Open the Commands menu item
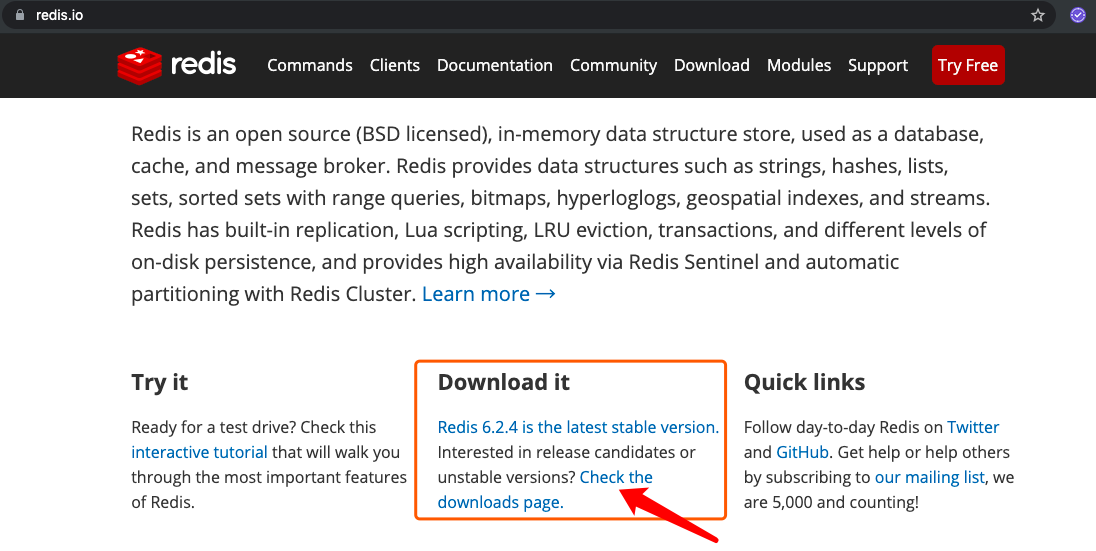 pos(310,65)
